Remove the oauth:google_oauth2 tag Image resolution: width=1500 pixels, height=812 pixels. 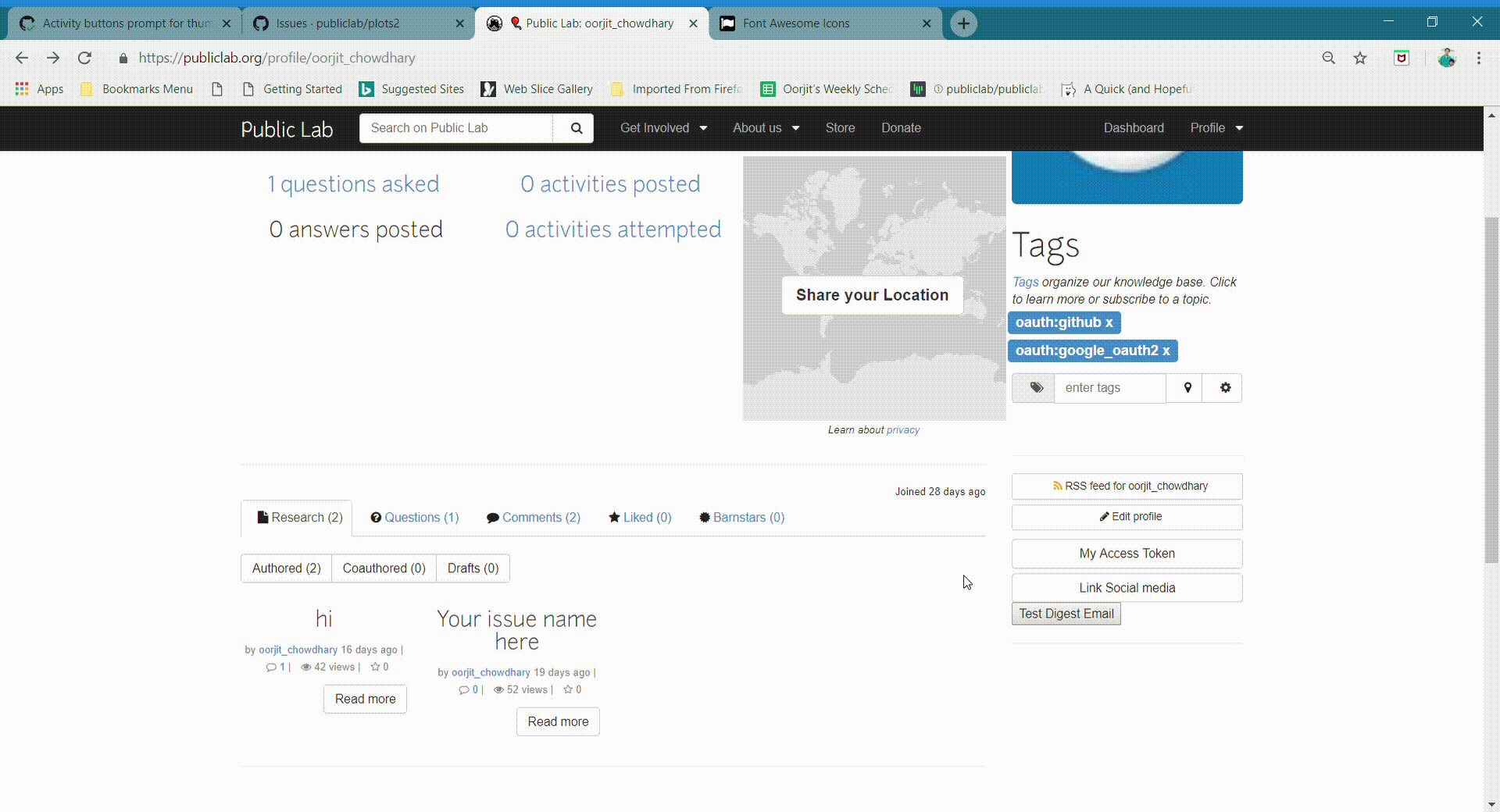tap(1166, 351)
